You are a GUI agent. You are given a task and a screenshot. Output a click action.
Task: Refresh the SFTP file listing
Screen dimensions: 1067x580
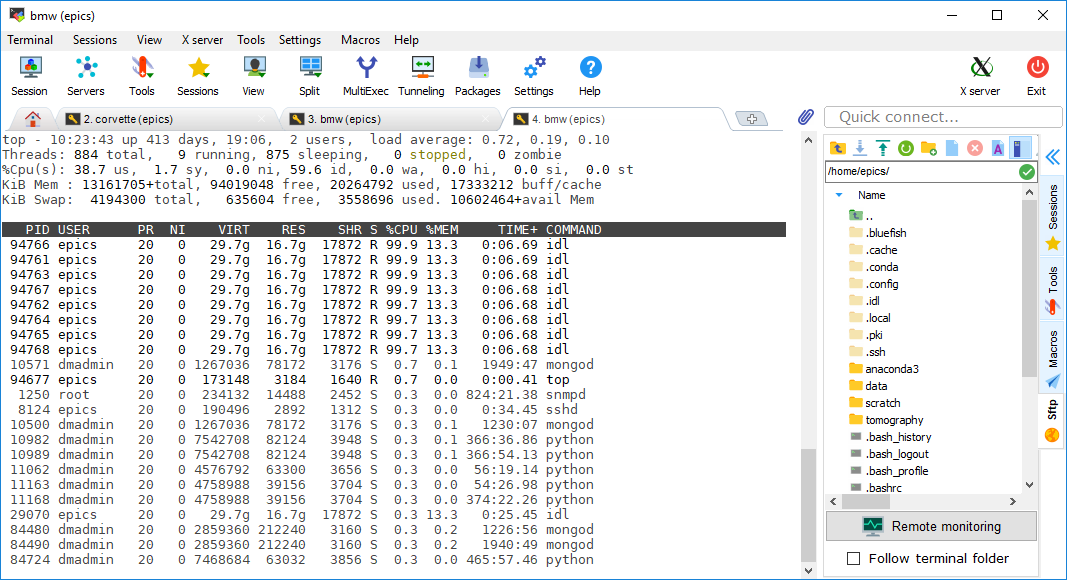click(x=904, y=148)
